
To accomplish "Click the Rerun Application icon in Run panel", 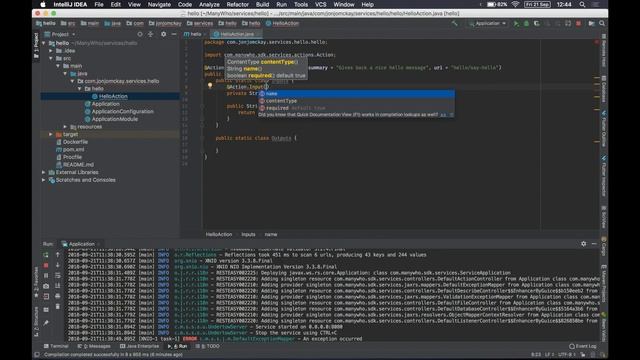I will [46, 255].
